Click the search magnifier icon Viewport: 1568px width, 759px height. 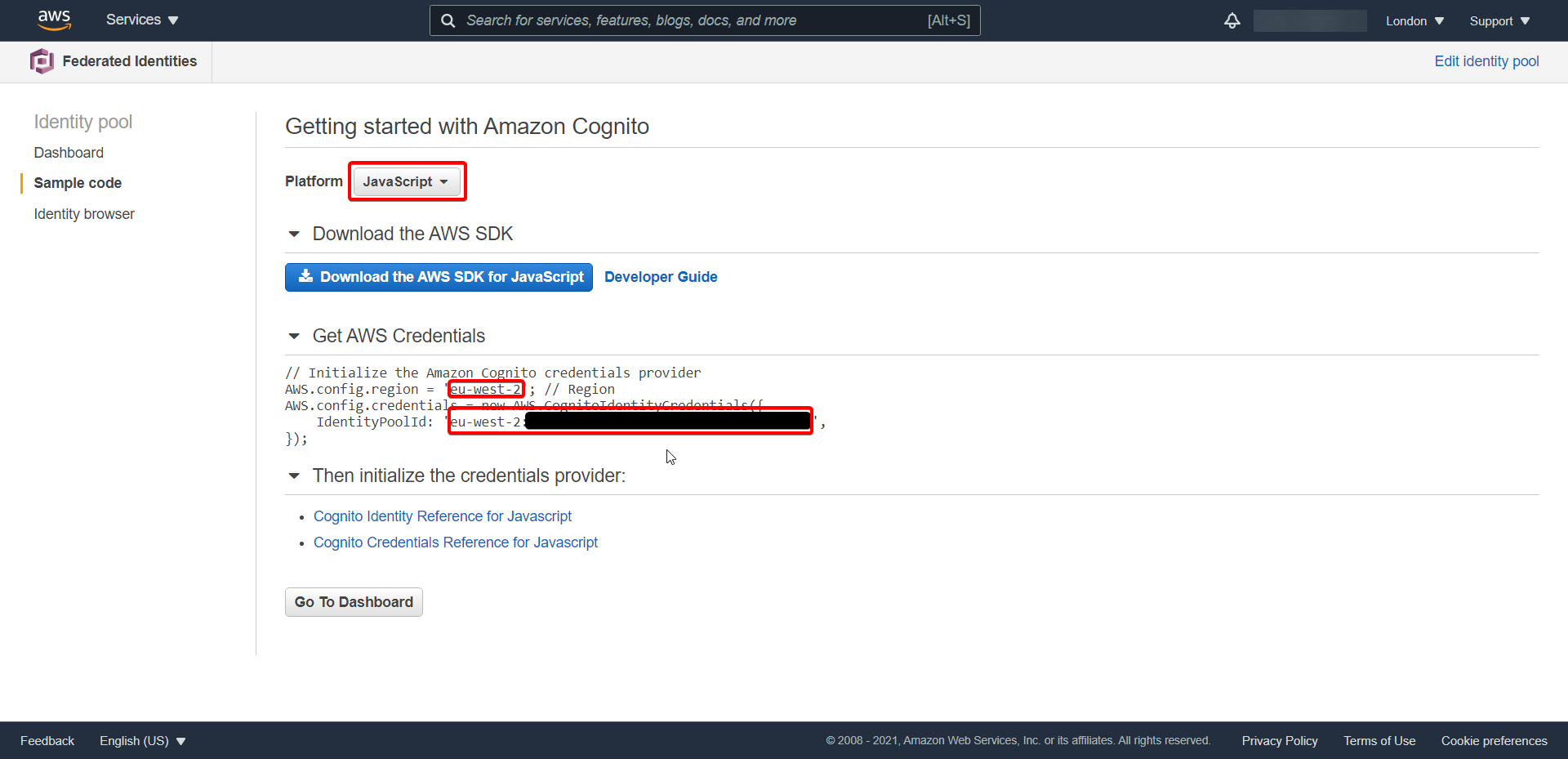(448, 20)
